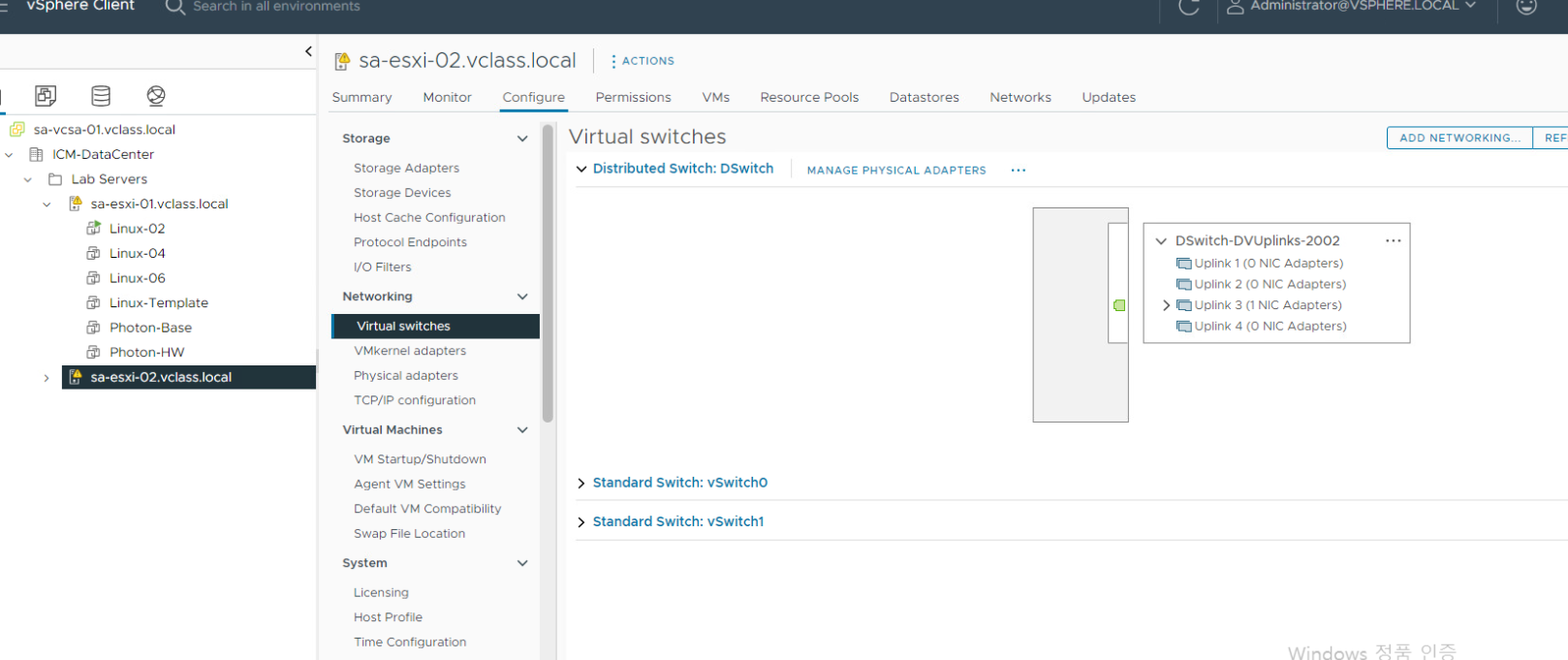The height and width of the screenshot is (660, 1568).
Task: Click the Uplink 1 adapter icon
Action: [1183, 264]
